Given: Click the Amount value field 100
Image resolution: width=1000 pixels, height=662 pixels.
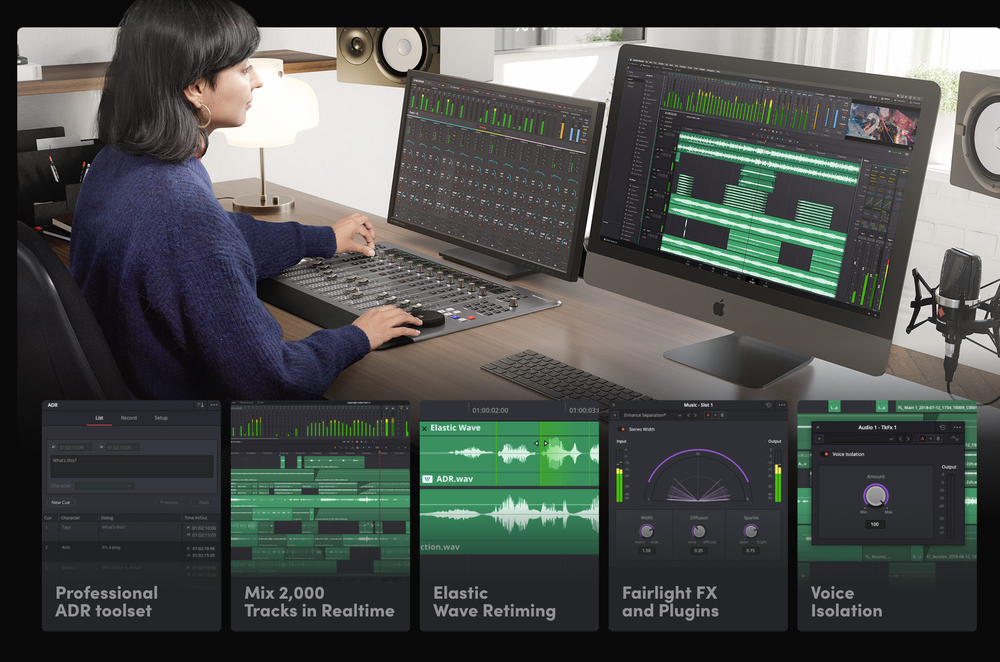Looking at the screenshot, I should click(874, 524).
